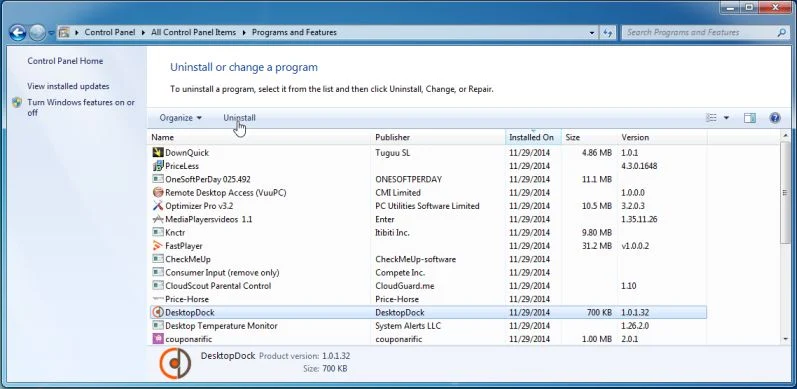
Task: Open the recent pages dropdown arrow
Action: [51, 34]
